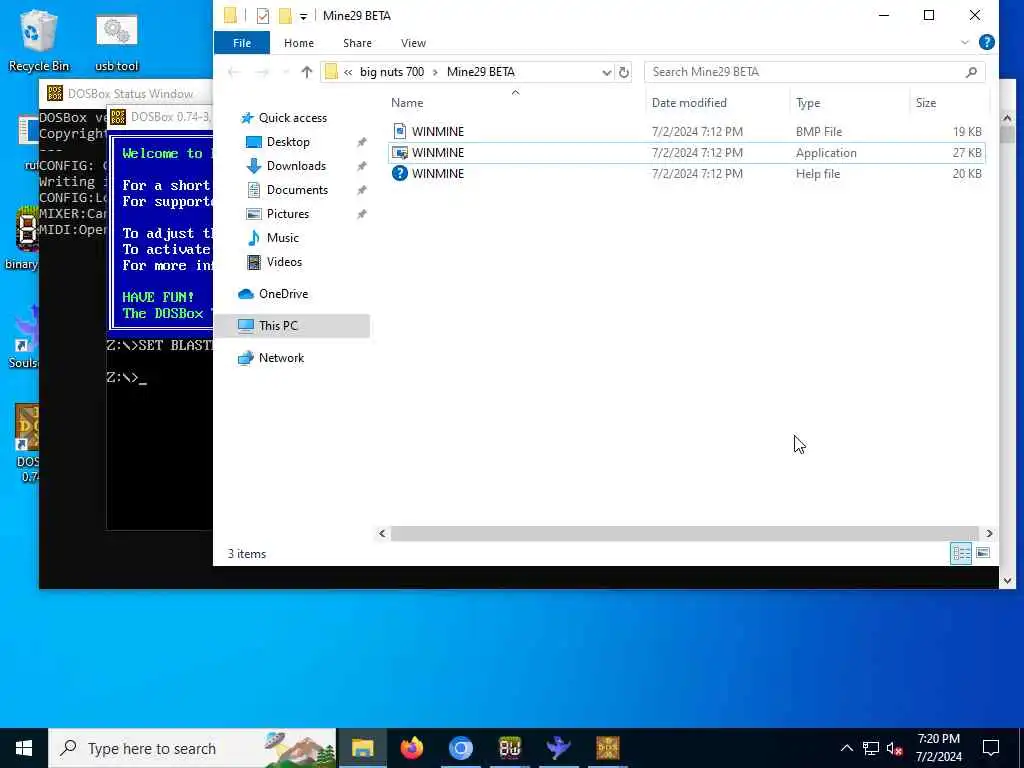Screen dimensions: 1024x768
Task: Open the Windows Start menu
Action: pyautogui.click(x=24, y=748)
